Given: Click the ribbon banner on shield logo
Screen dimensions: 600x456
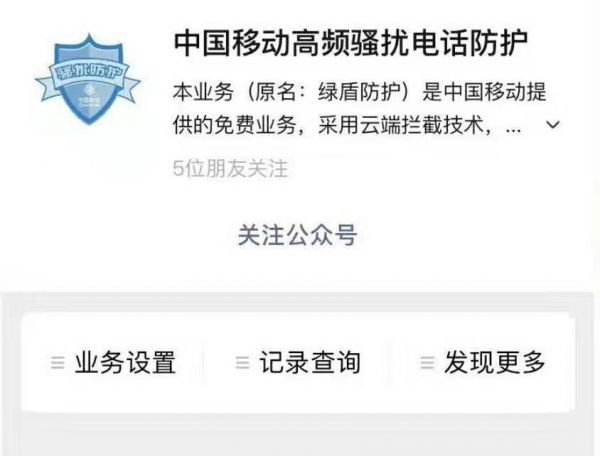Looking at the screenshot, I should coord(88,79).
